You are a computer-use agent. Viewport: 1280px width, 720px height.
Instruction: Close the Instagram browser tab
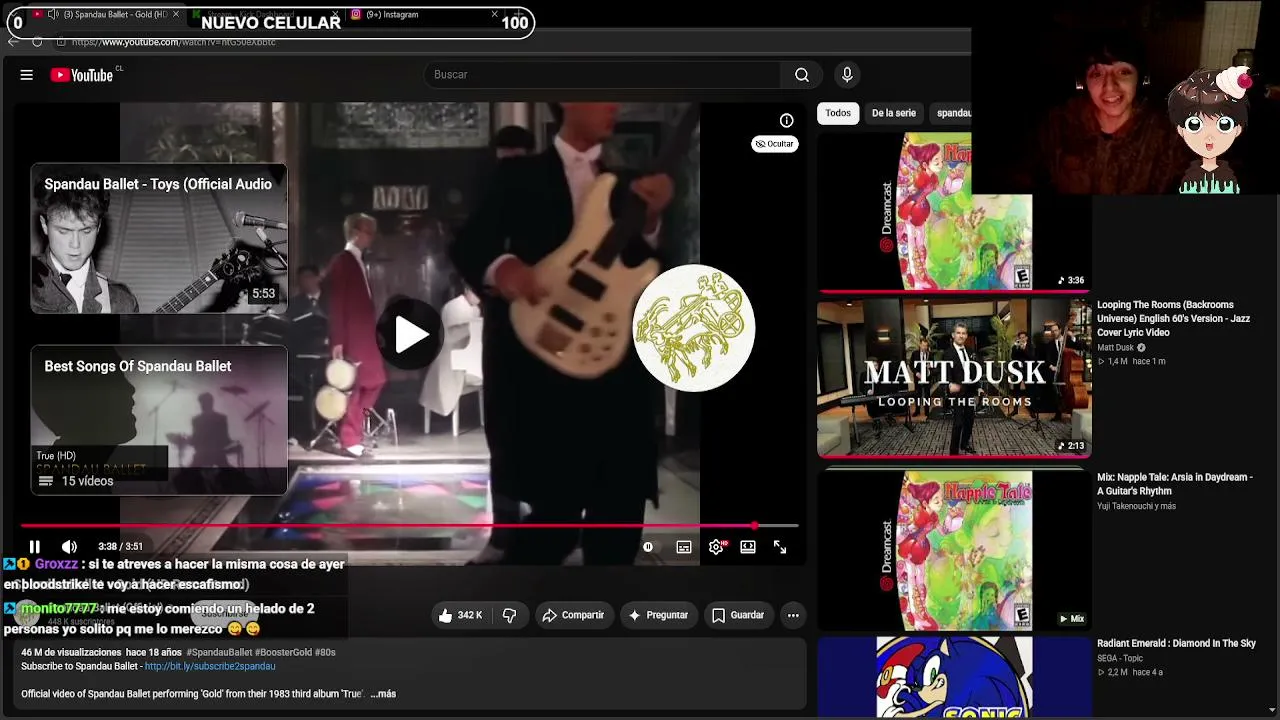(x=494, y=15)
